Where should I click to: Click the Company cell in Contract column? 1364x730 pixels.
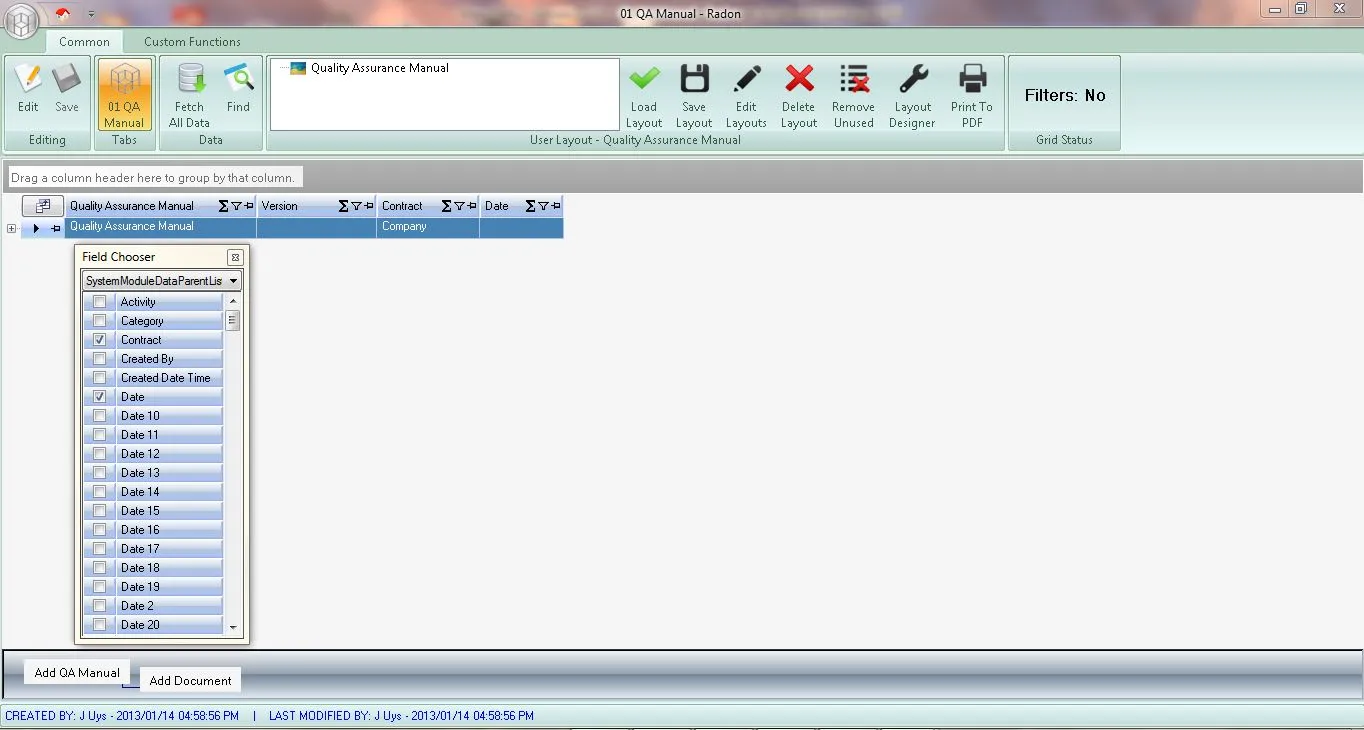click(428, 227)
